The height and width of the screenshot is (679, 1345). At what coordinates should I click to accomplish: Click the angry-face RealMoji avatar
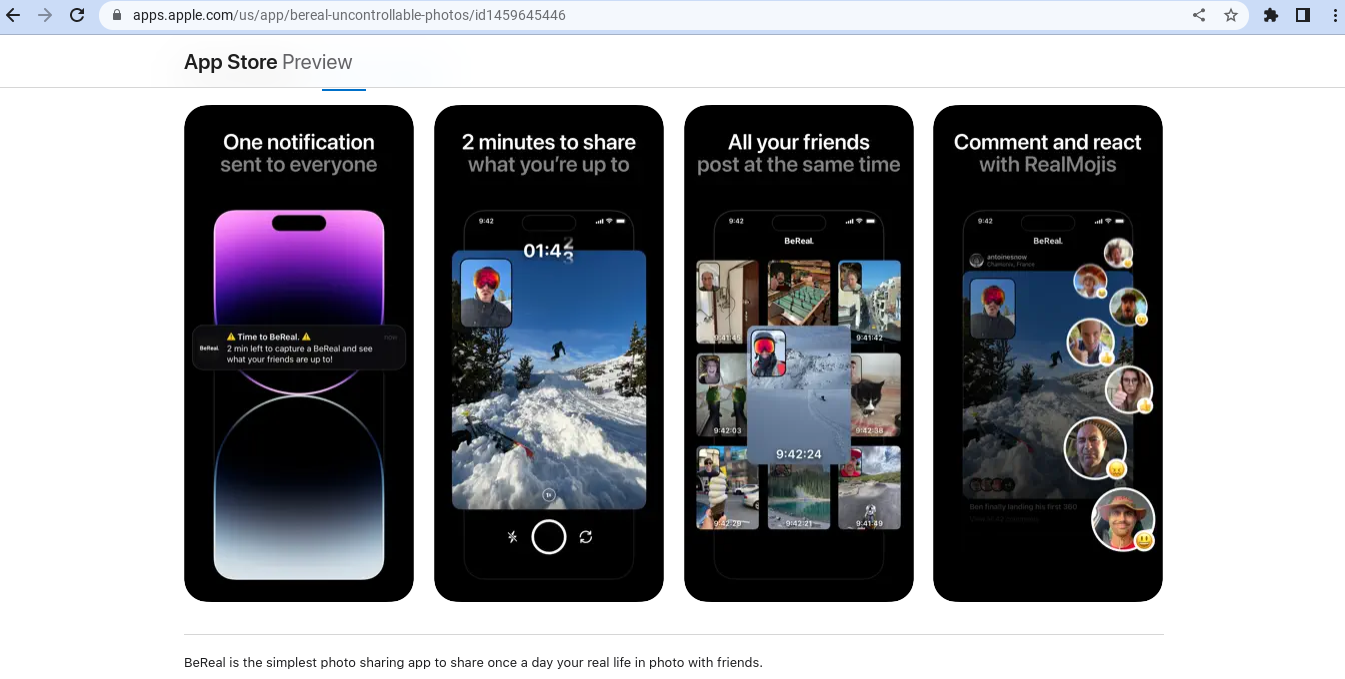click(1096, 449)
